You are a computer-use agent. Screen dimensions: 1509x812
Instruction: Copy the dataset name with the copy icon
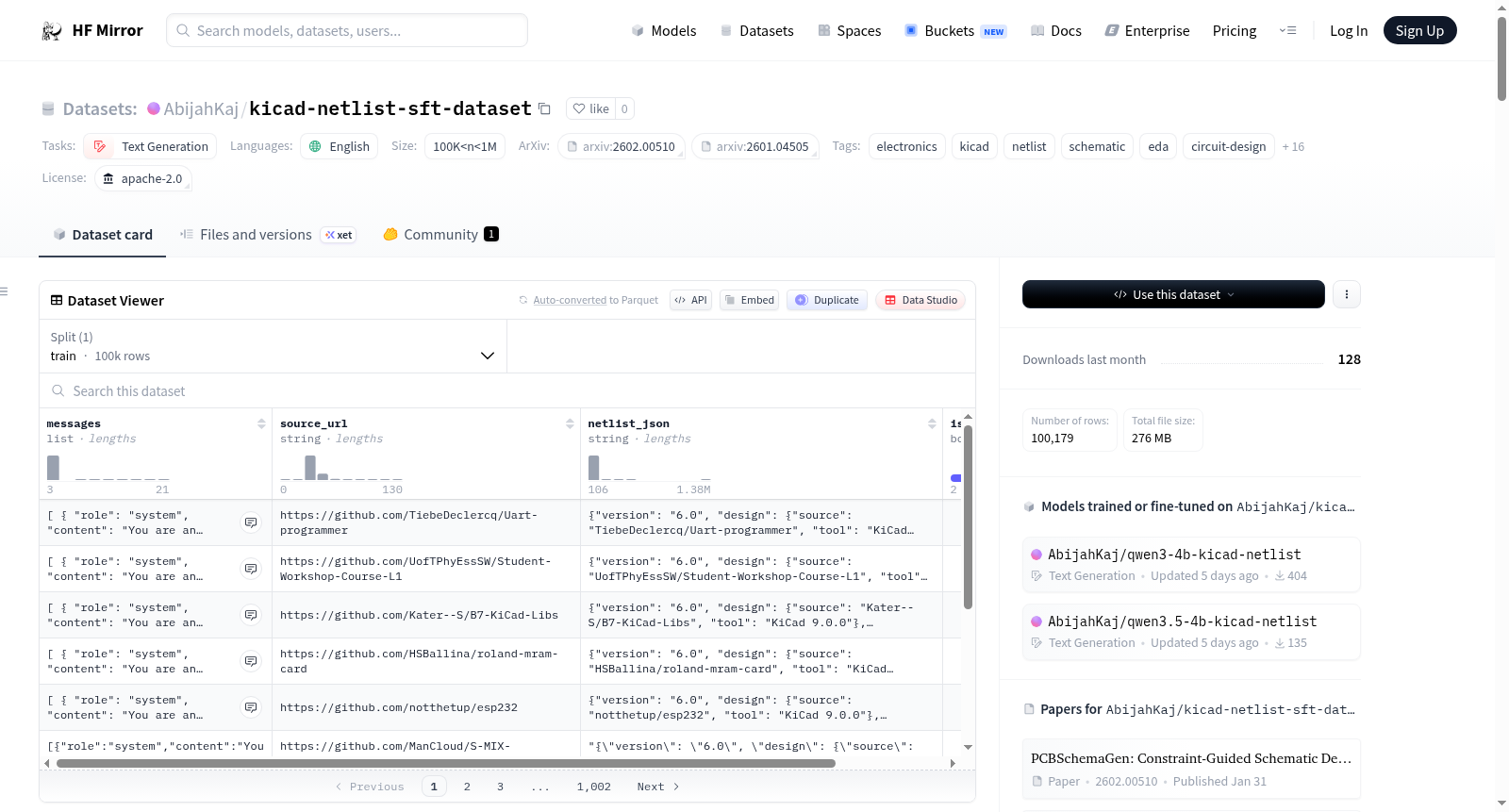point(544,108)
